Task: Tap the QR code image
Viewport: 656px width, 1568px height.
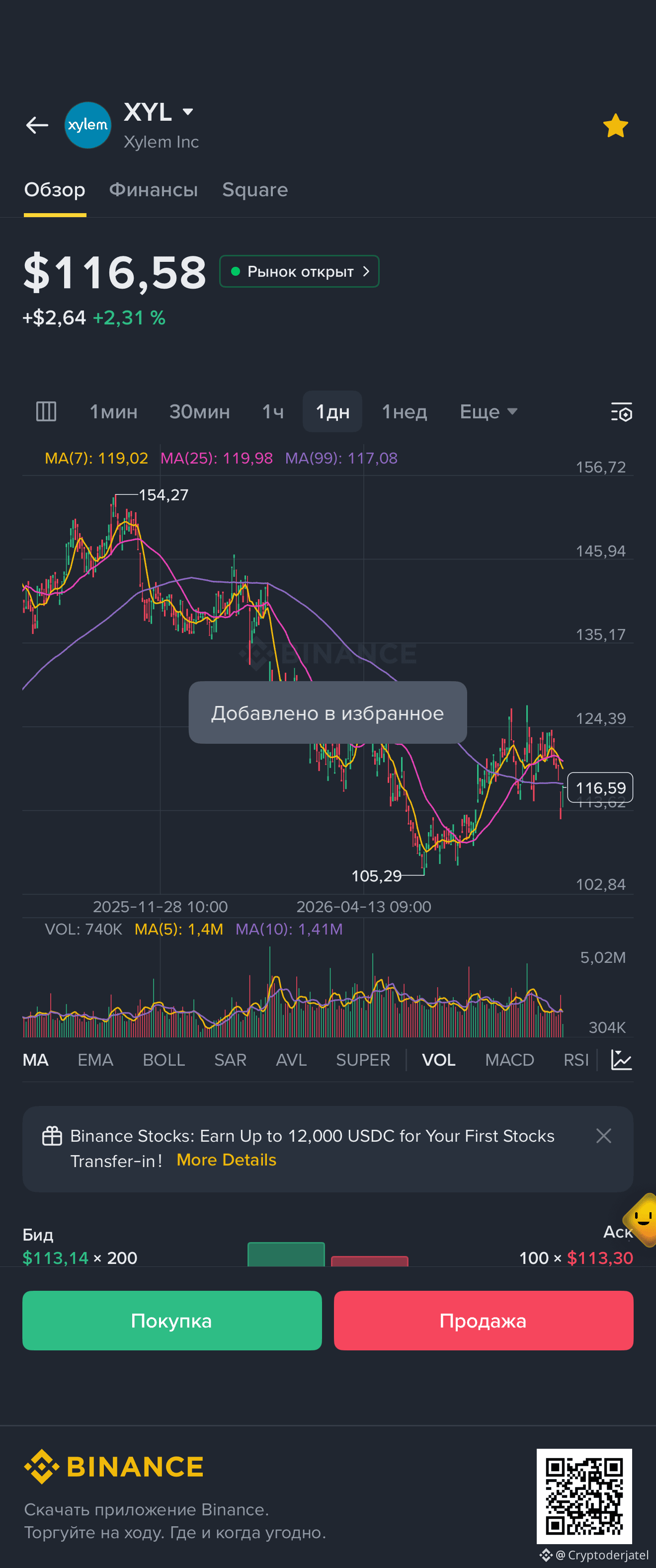Action: coord(584,1496)
